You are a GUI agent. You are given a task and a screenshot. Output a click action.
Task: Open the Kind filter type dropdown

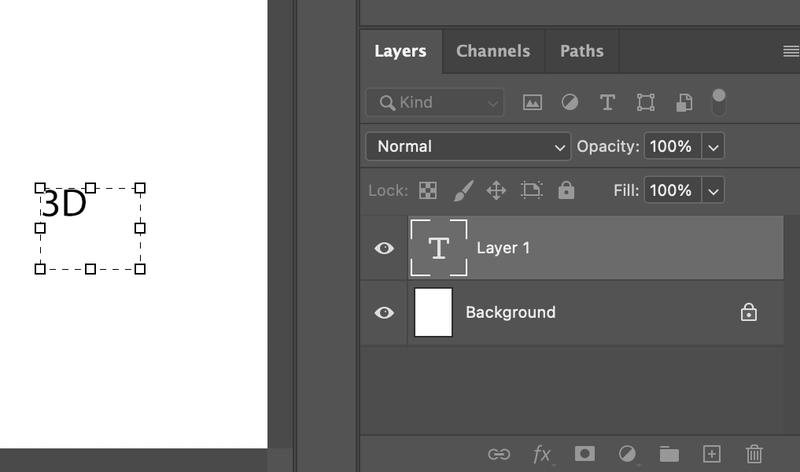(x=435, y=102)
